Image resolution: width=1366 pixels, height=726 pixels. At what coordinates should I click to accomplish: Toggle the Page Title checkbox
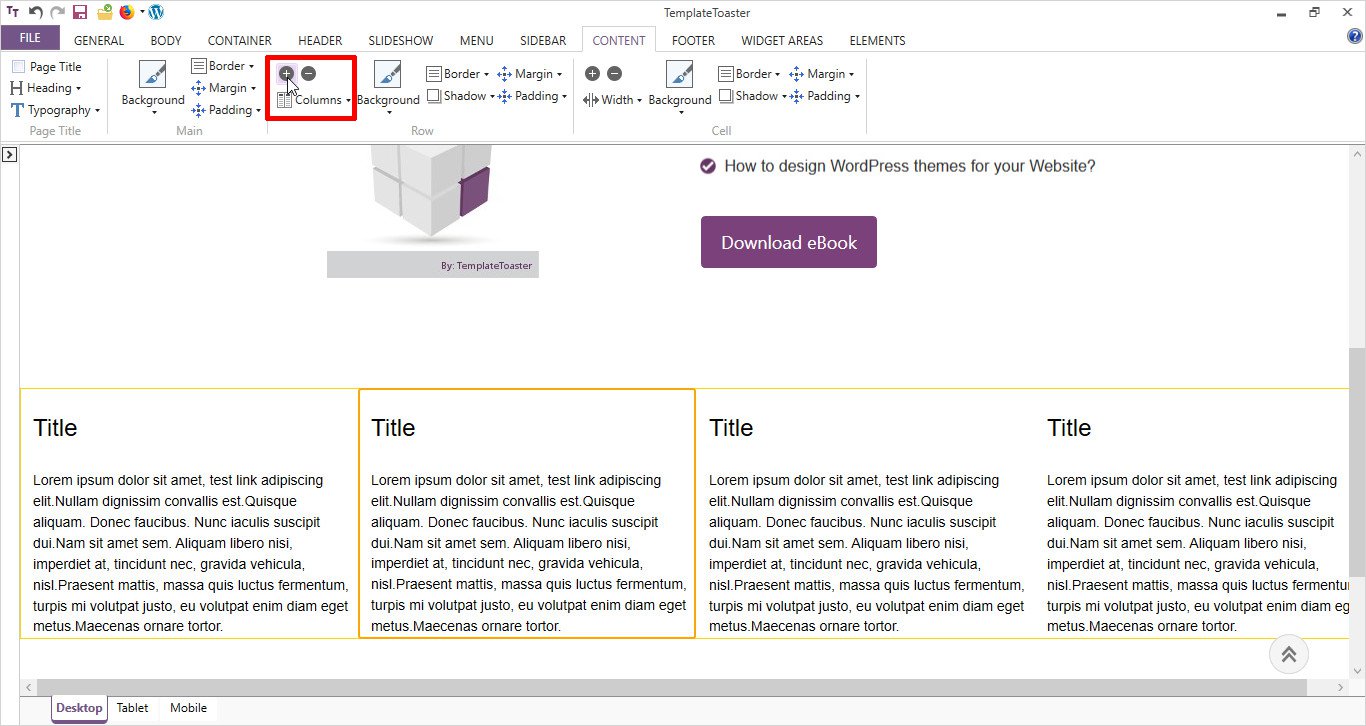click(18, 67)
